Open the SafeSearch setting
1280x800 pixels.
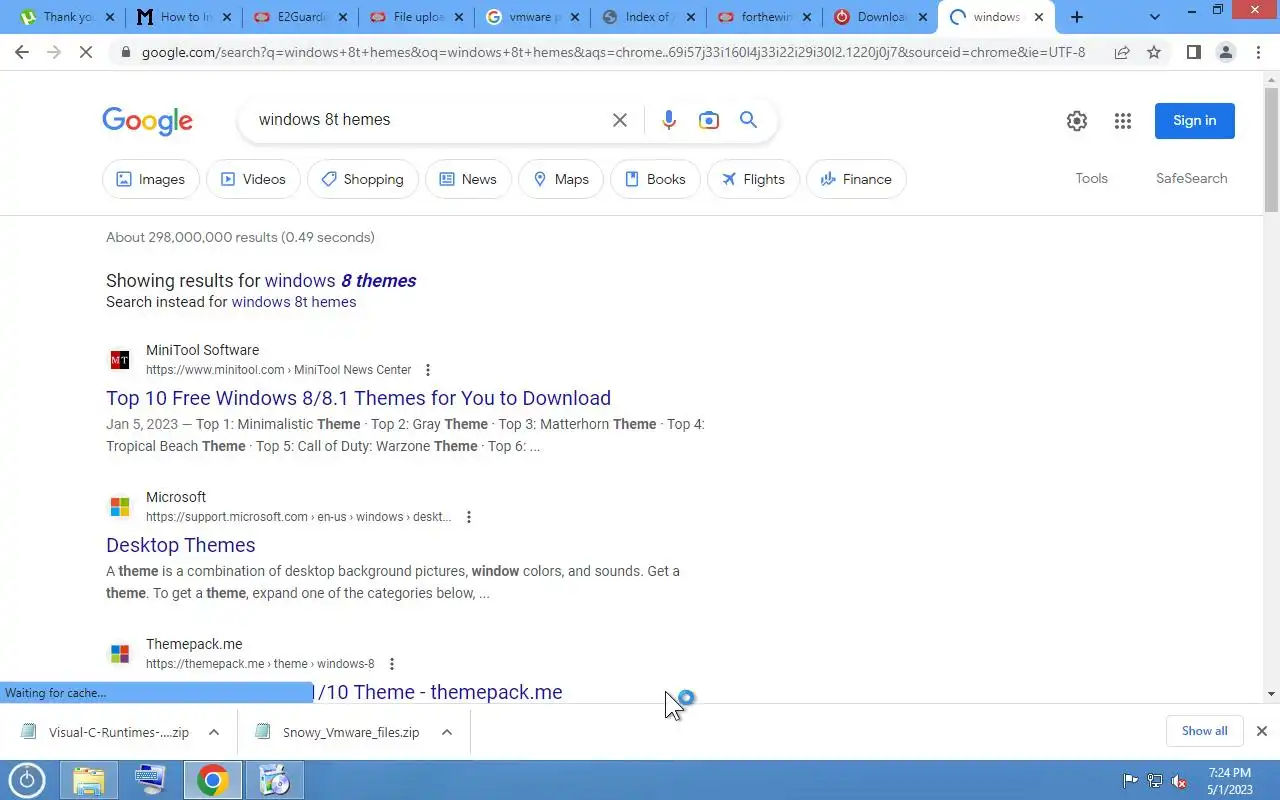click(x=1191, y=178)
